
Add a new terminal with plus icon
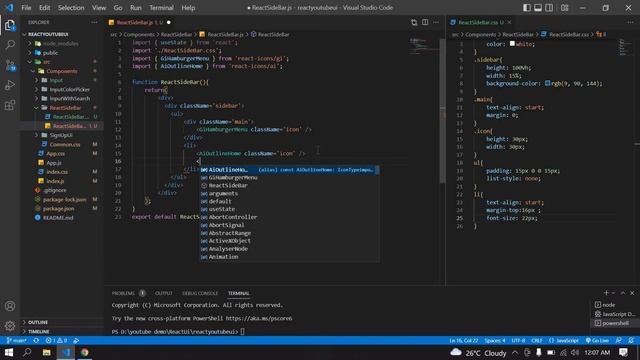(606, 293)
